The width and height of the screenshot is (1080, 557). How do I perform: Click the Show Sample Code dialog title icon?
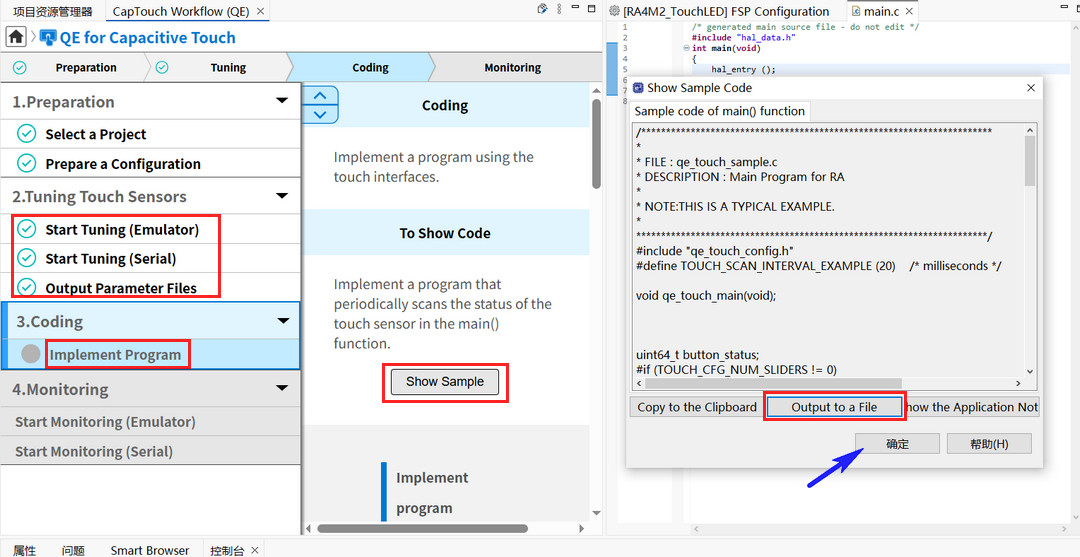[638, 87]
